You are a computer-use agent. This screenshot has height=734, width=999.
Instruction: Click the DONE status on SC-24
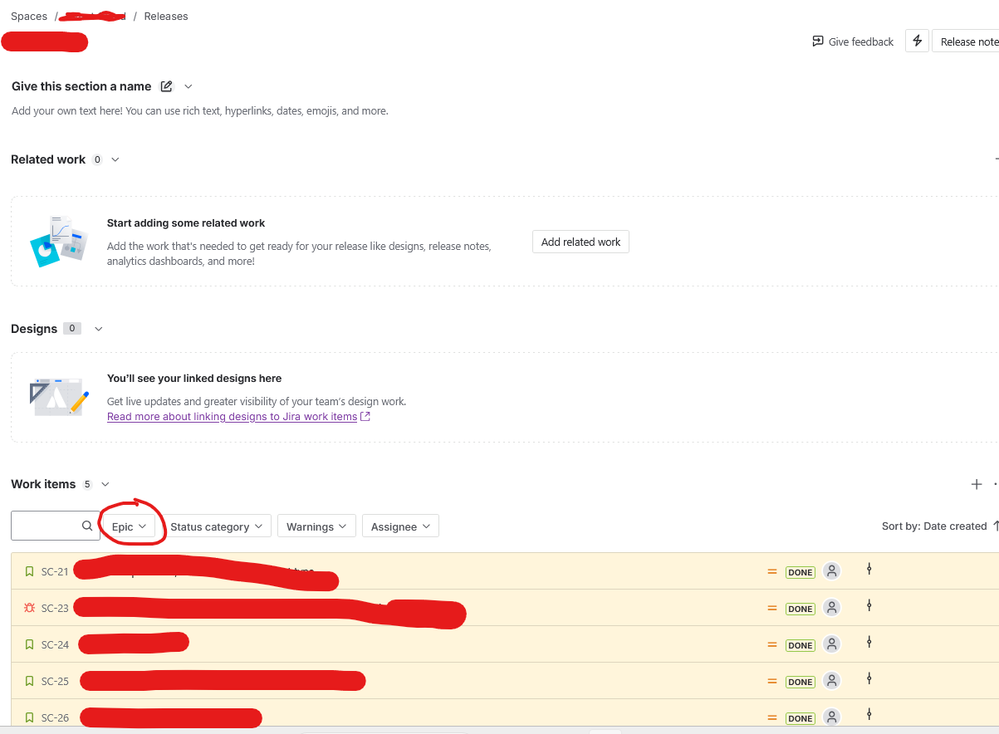[x=800, y=645]
